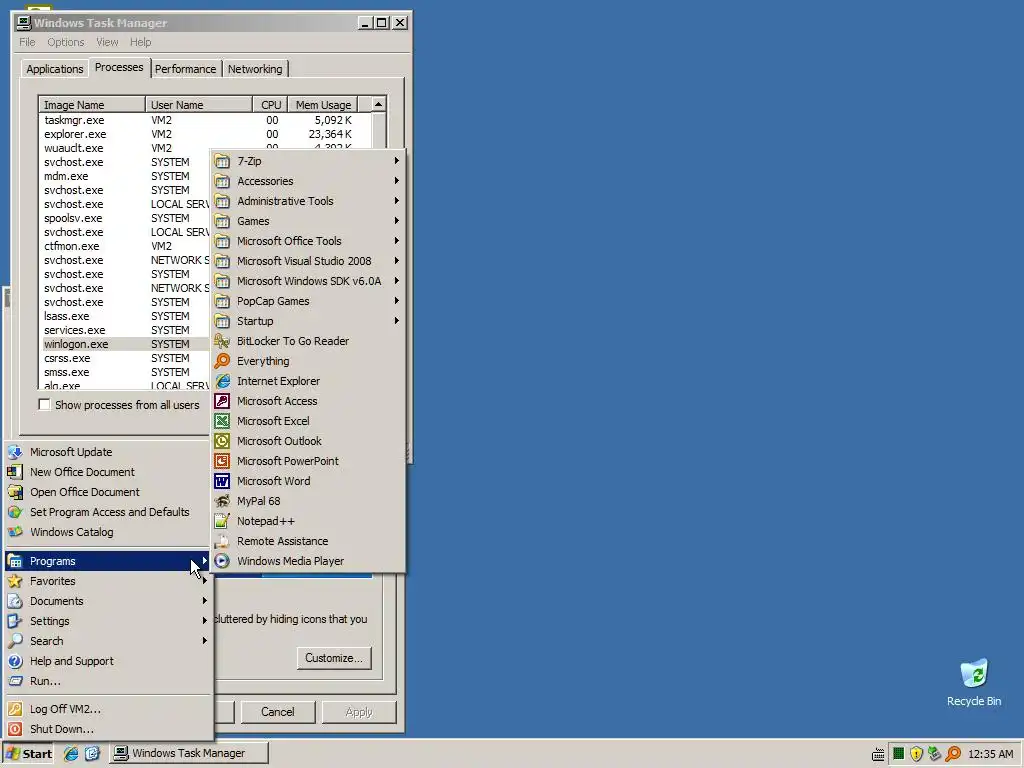Viewport: 1024px width, 768px height.
Task: Open the 7-Zip folder icon
Action: (223, 161)
